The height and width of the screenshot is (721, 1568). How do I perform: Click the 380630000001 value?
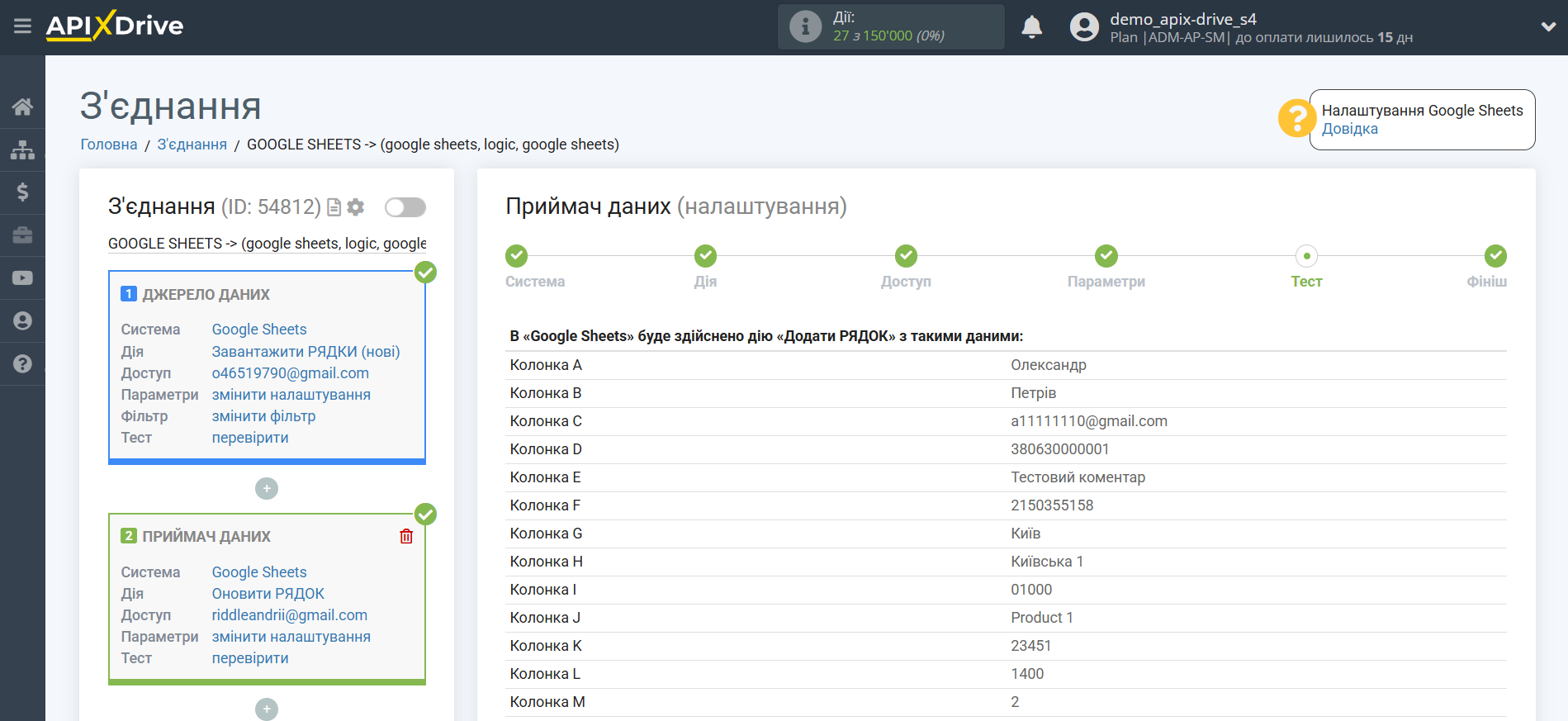click(x=1060, y=449)
